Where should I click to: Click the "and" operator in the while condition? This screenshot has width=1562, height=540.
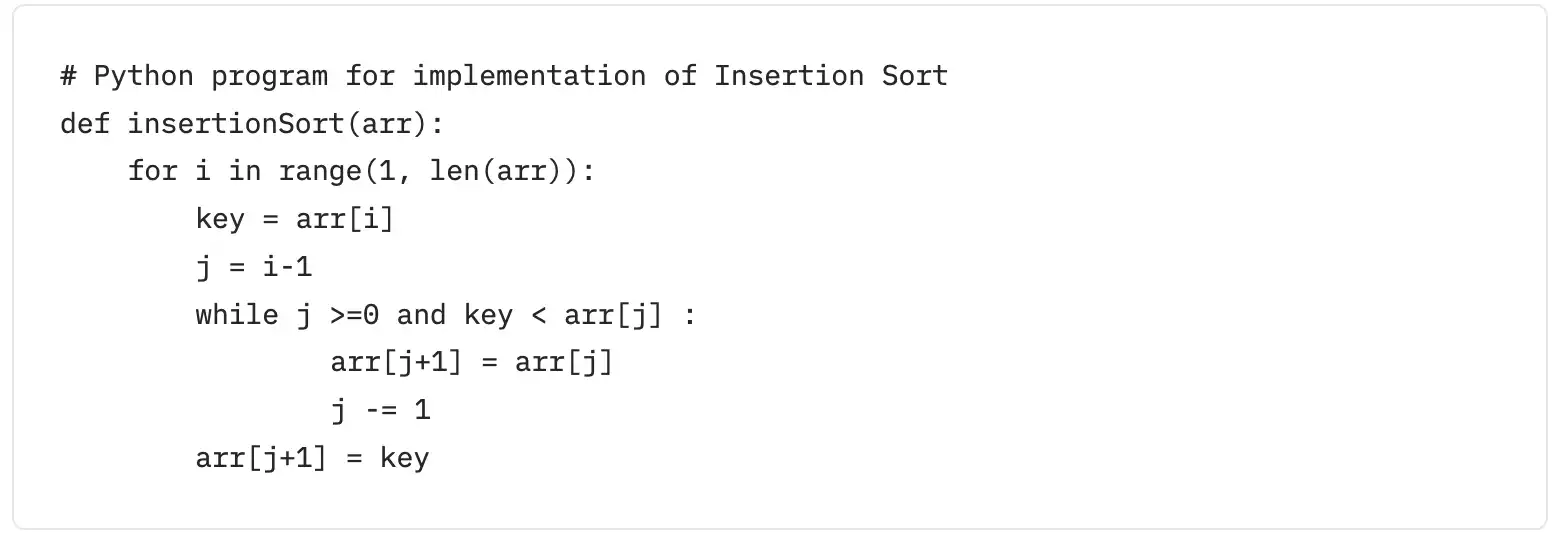coord(421,316)
